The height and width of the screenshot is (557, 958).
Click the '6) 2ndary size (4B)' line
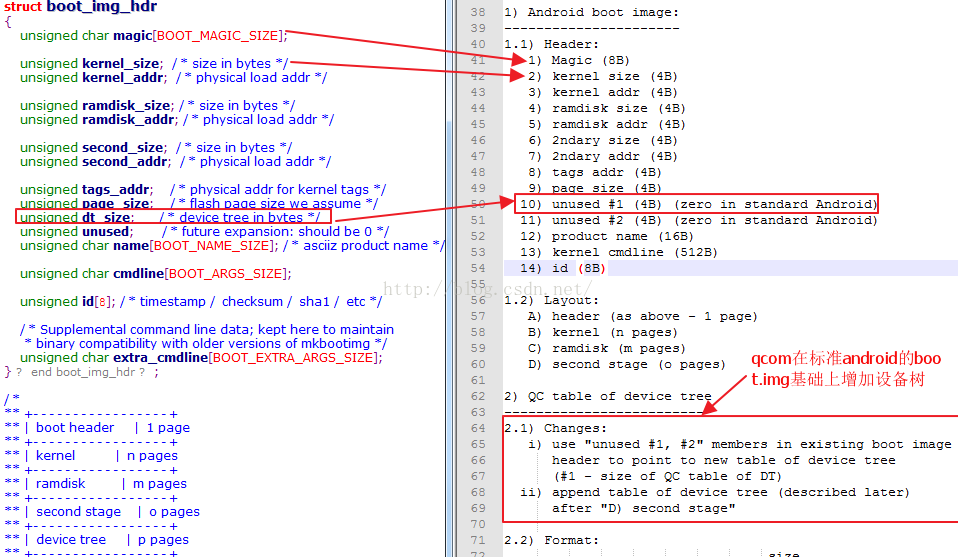[603, 140]
